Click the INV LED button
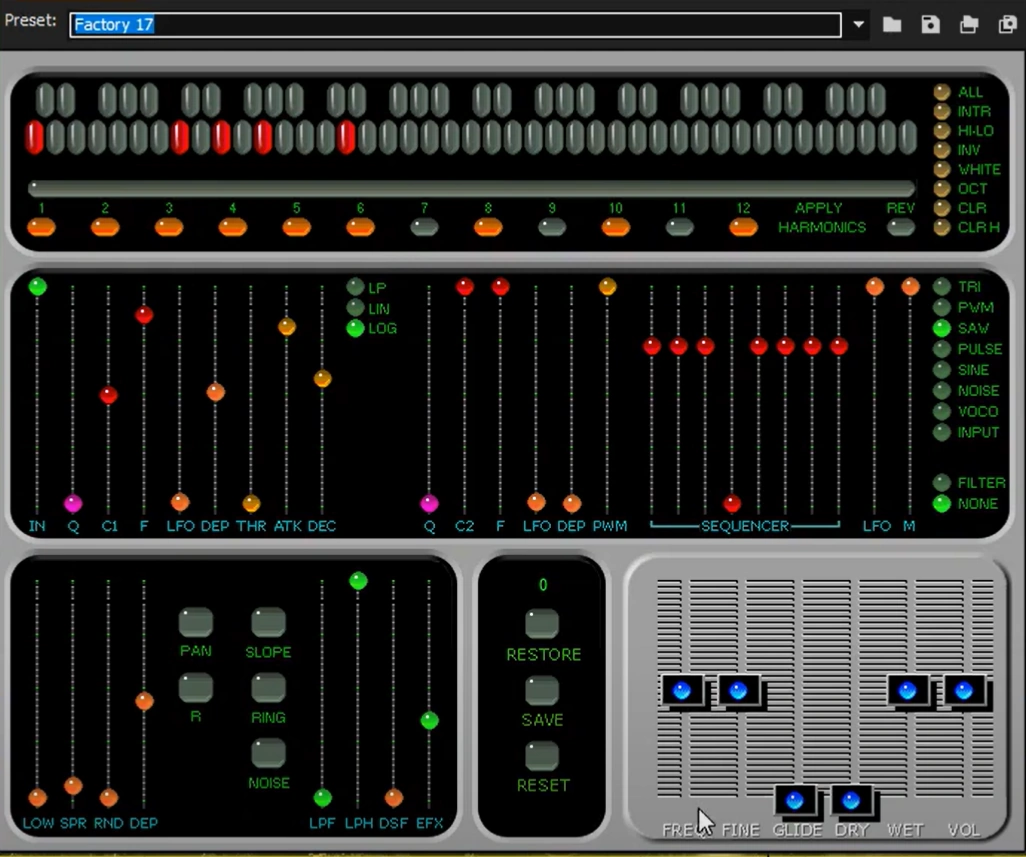 click(x=942, y=150)
